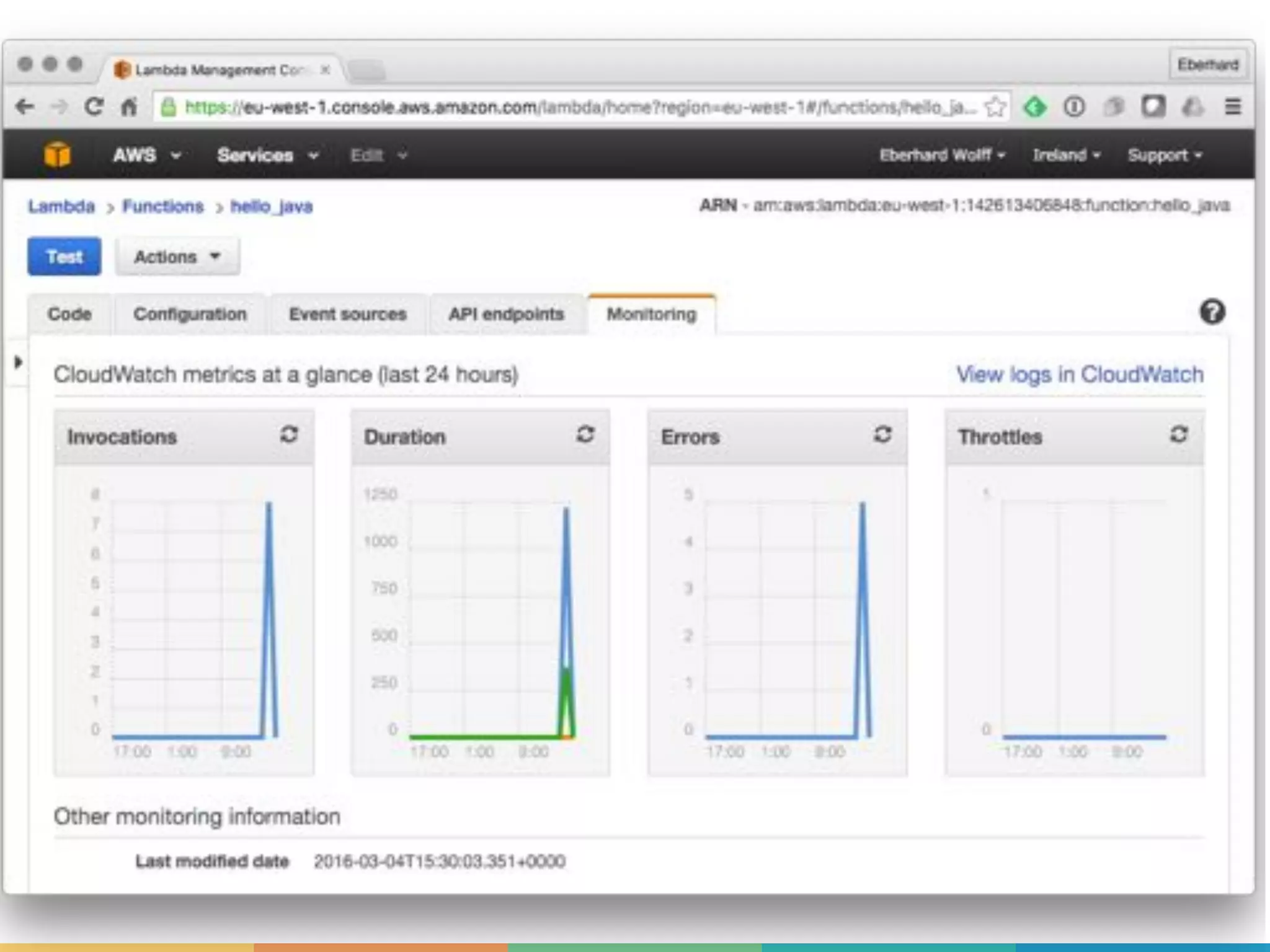The image size is (1270, 952).
Task: Open the Chrome hamburger menu
Action: [1233, 107]
